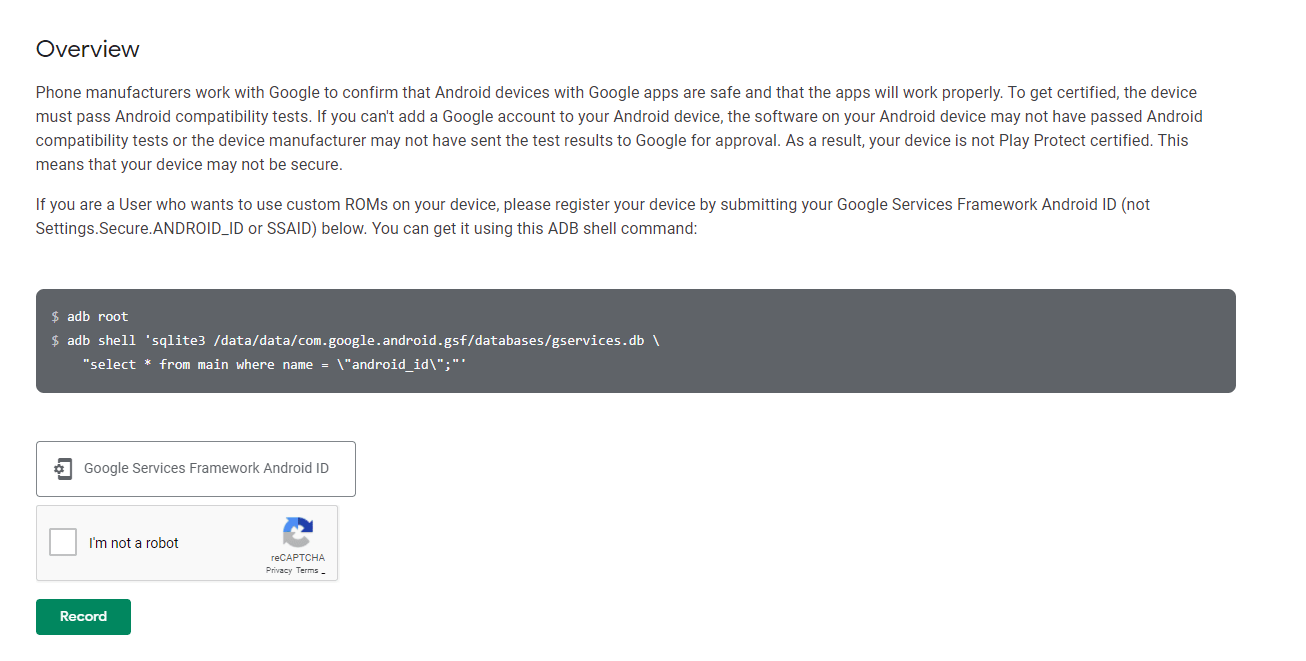The height and width of the screenshot is (661, 1306).
Task: Click the "adb shell 'sqlite3" command line
Action: coord(356,340)
